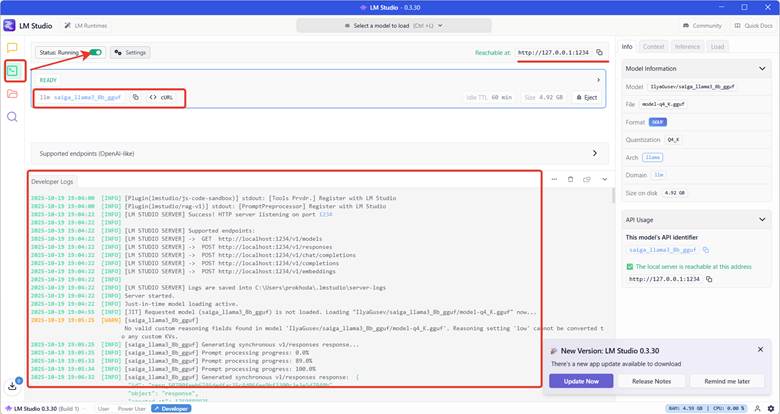
Task: Open the Developer terminal section in the sidebar
Action: [12, 71]
